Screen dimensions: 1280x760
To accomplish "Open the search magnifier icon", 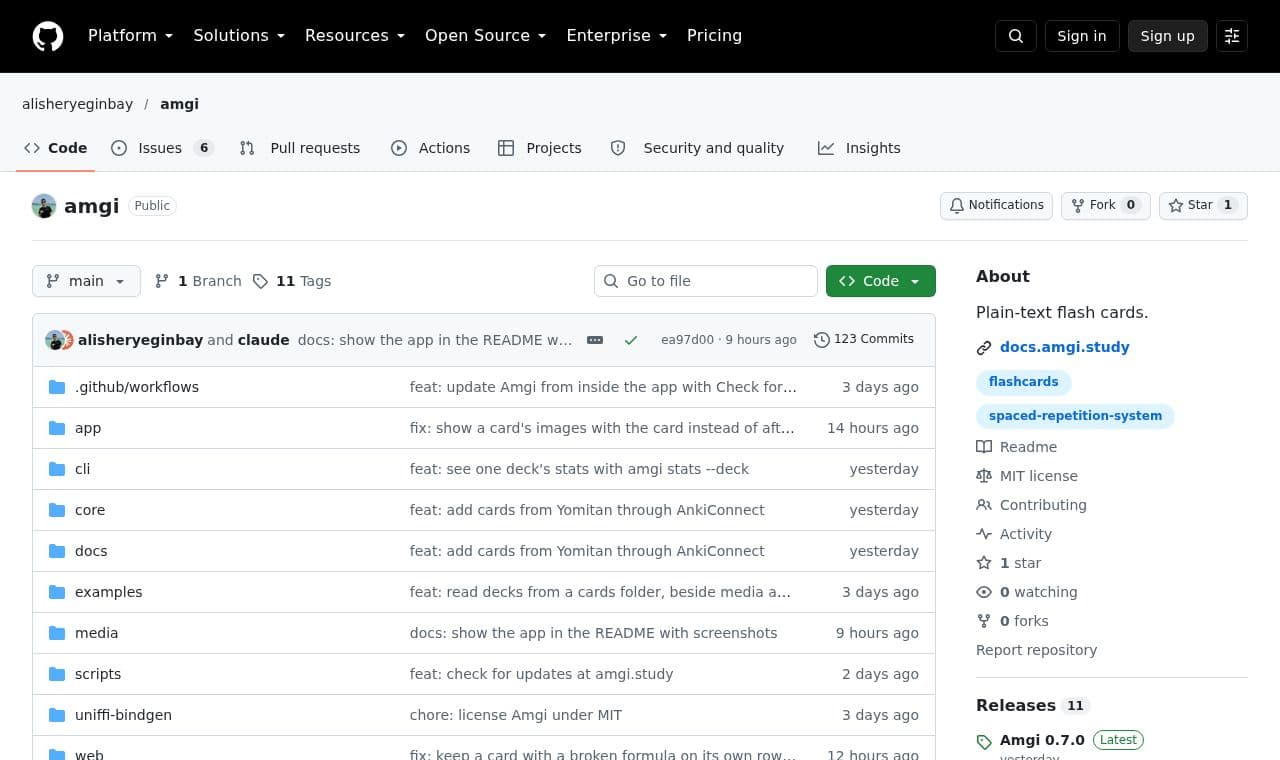I will [x=1016, y=36].
